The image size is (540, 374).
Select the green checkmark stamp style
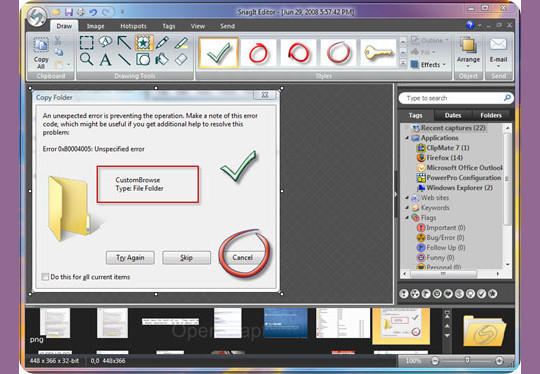coord(218,53)
